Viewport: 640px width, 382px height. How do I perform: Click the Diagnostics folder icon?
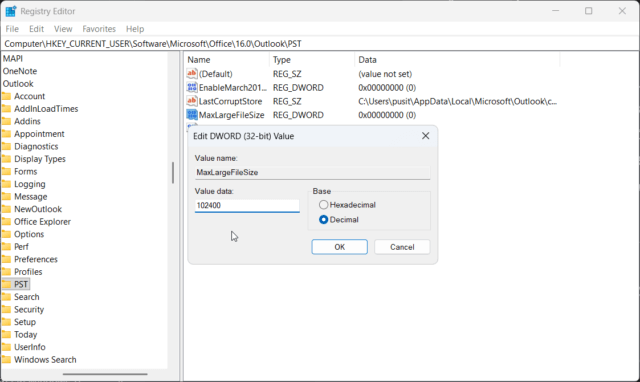coord(7,147)
